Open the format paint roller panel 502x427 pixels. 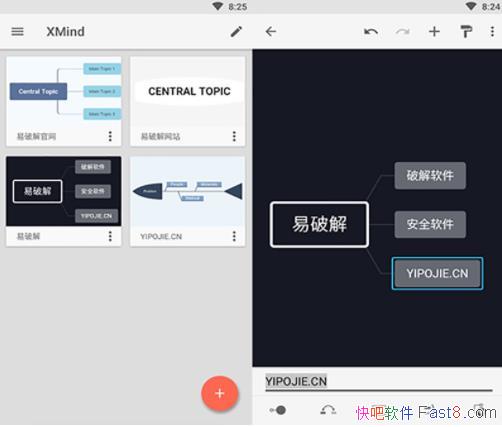coord(466,32)
